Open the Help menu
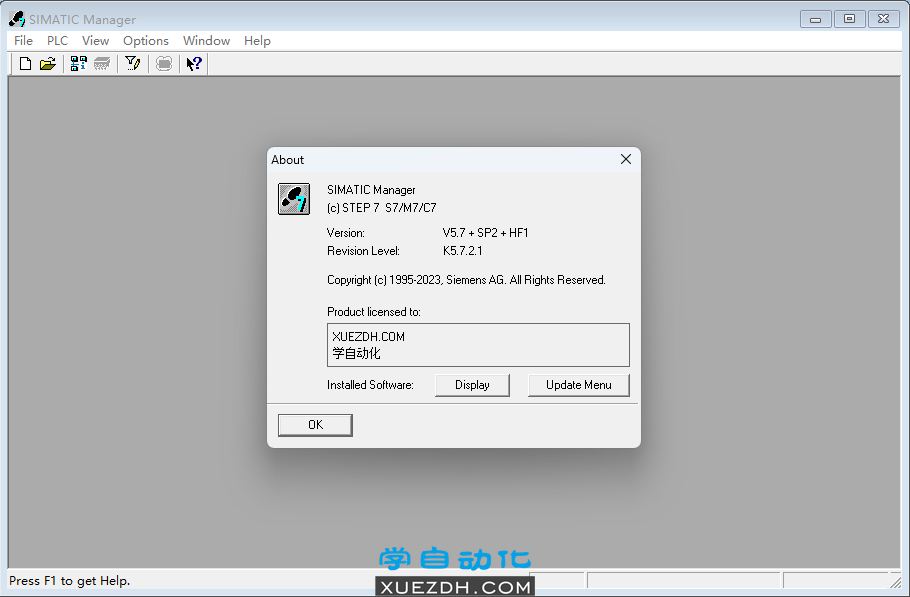Screen dimensions: 910x597 pos(257,41)
